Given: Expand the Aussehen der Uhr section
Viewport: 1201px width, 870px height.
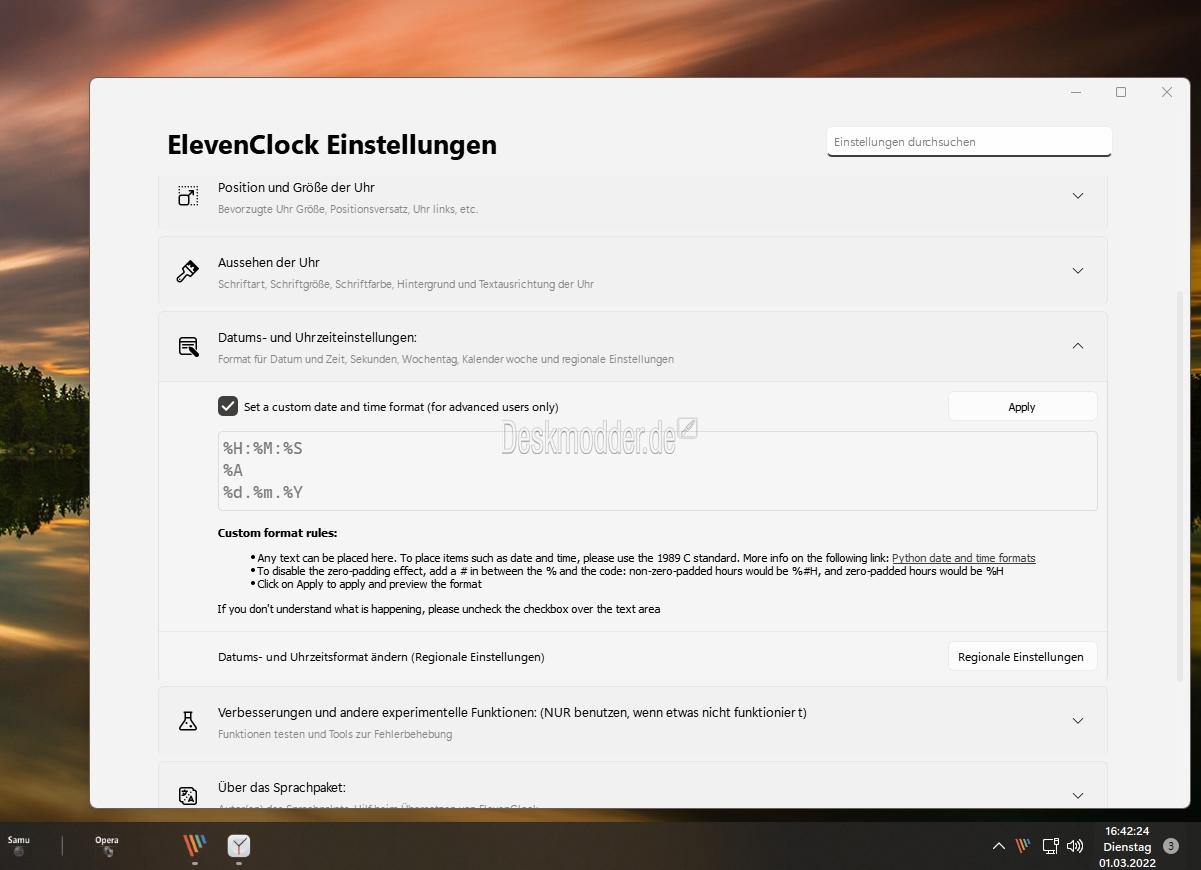Looking at the screenshot, I should [x=1078, y=271].
